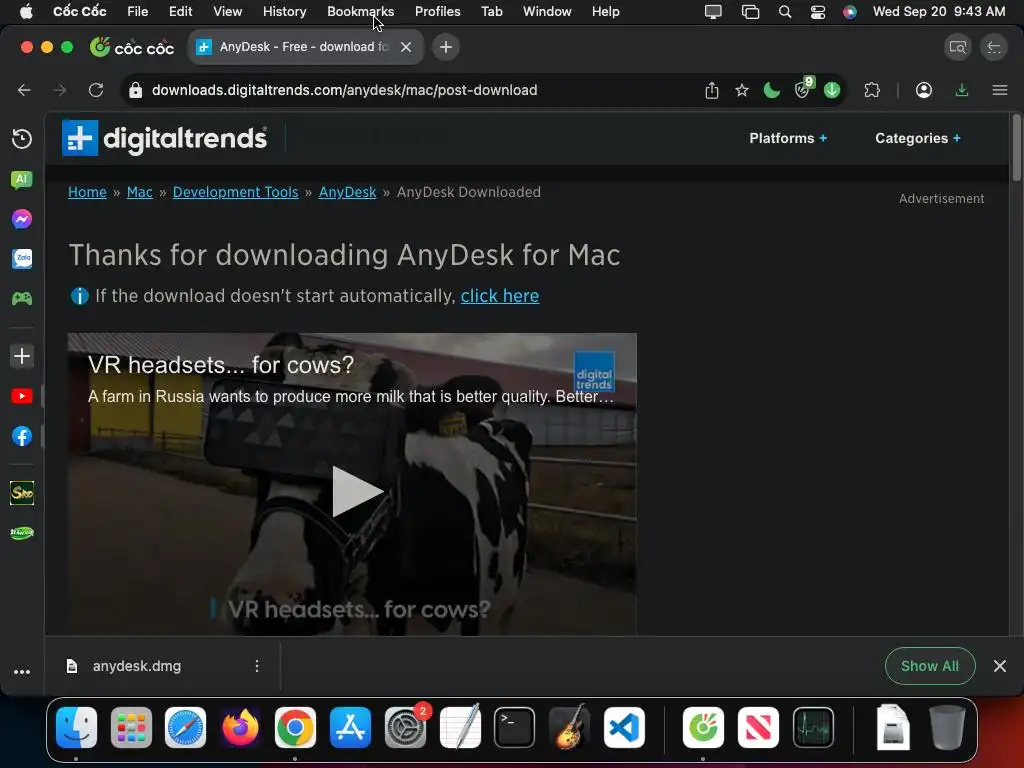1024x768 pixels.
Task: Open macOS Spotlight search icon
Action: (x=785, y=12)
